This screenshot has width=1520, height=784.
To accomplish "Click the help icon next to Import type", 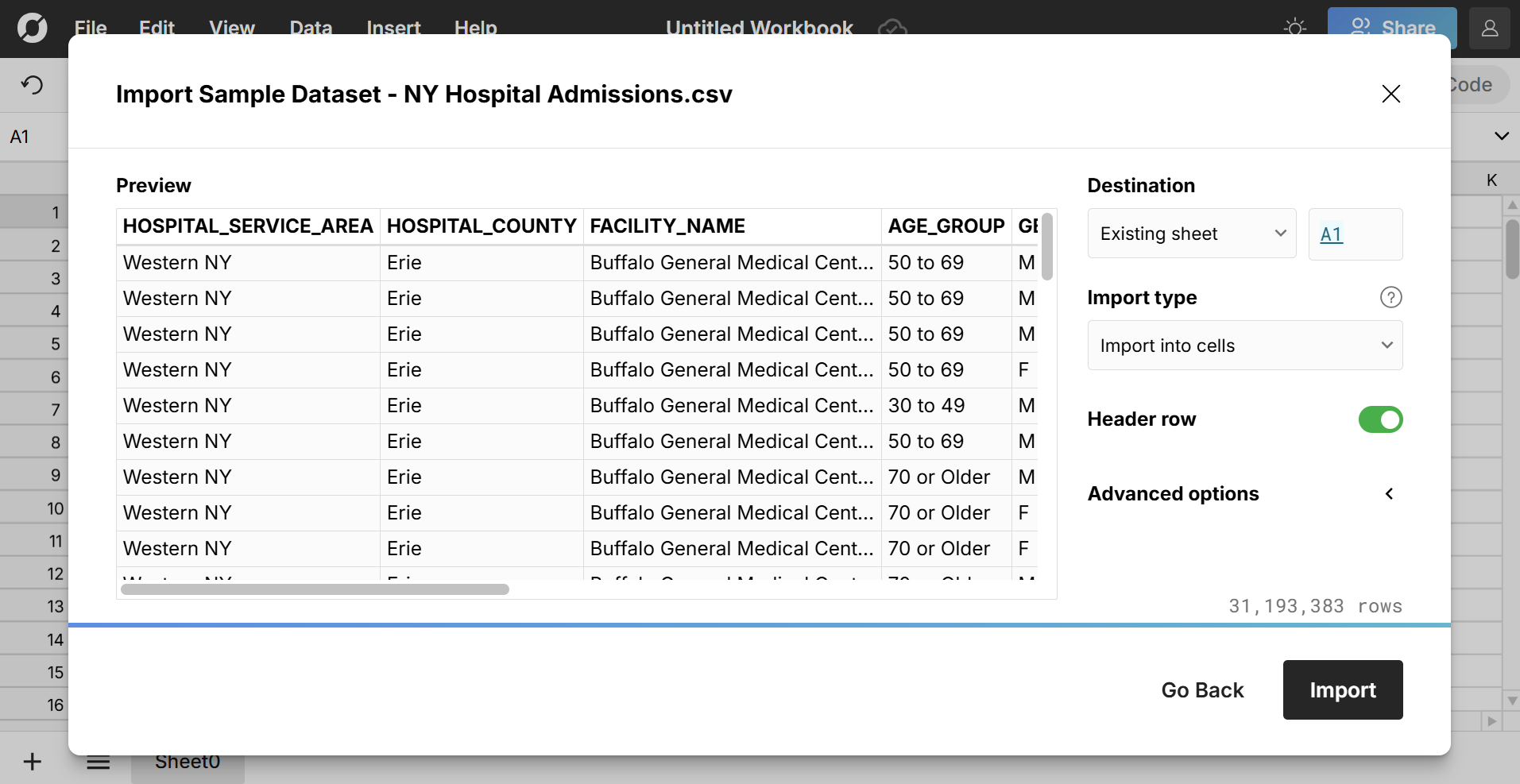I will pos(1390,296).
